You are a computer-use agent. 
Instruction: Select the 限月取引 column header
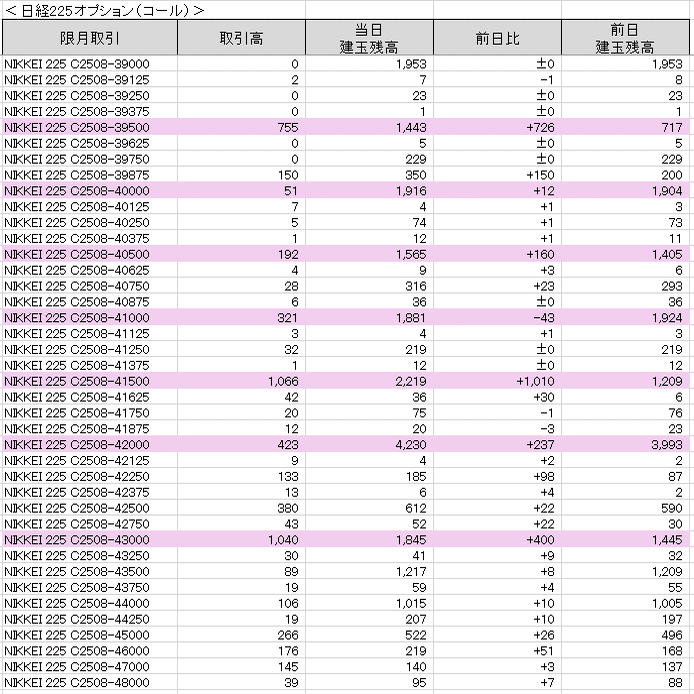(90, 38)
